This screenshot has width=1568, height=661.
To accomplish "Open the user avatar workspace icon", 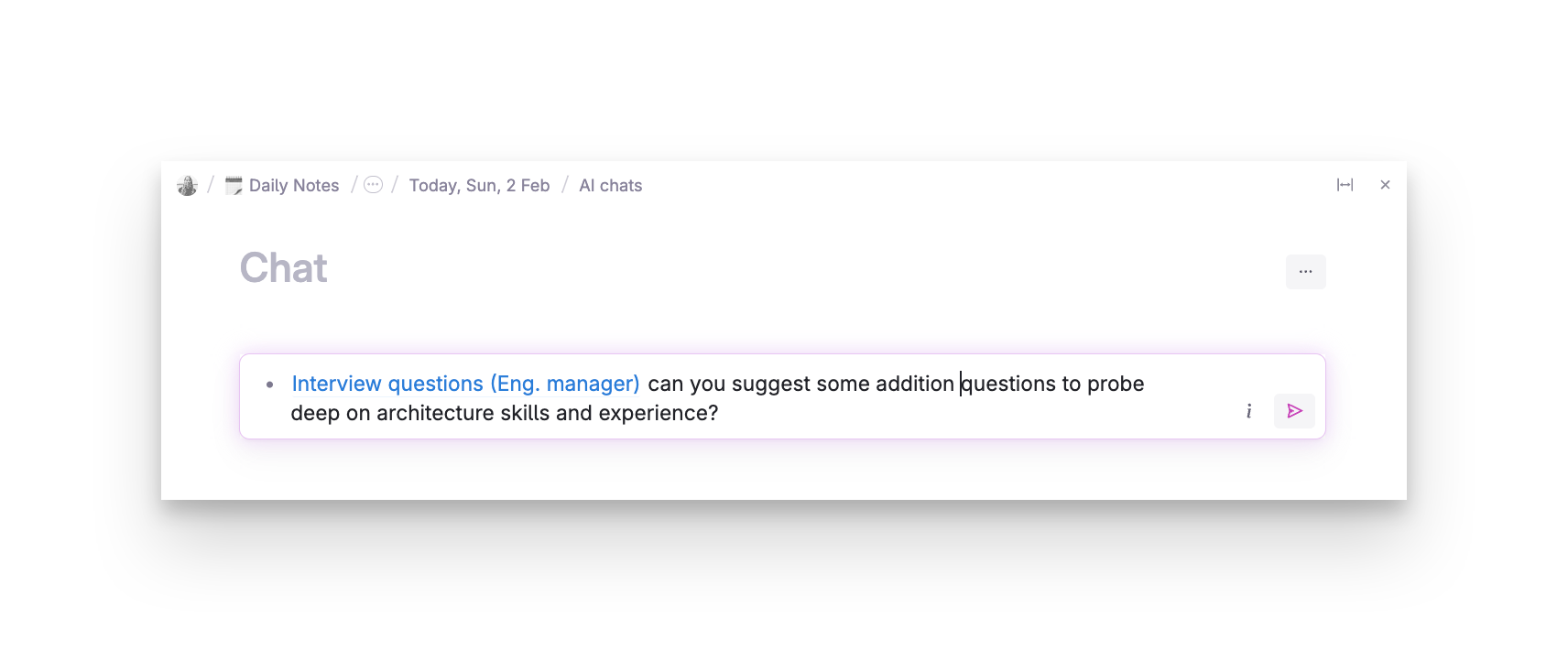I will [x=187, y=186].
